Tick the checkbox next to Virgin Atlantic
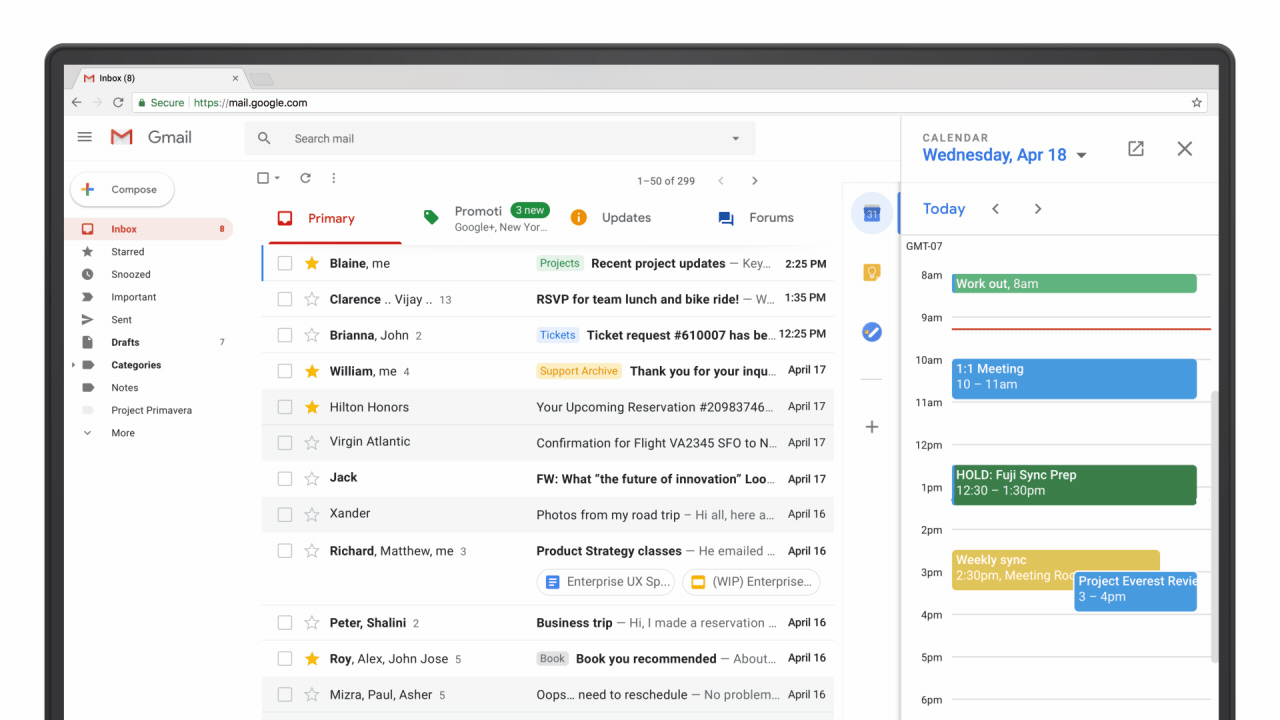1280x720 pixels. point(285,442)
